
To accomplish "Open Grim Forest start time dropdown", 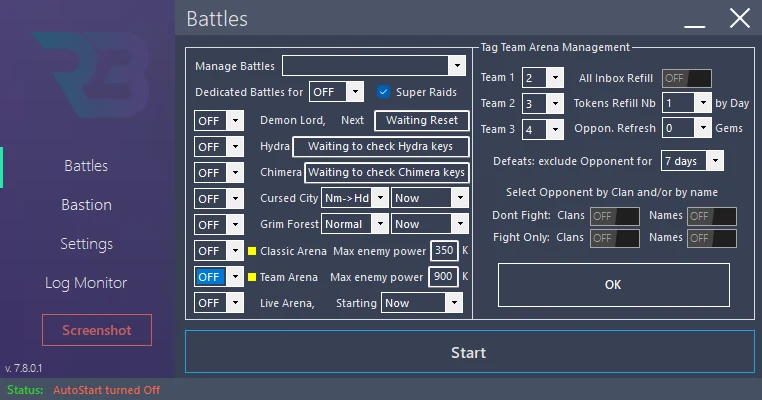I will click(430, 224).
